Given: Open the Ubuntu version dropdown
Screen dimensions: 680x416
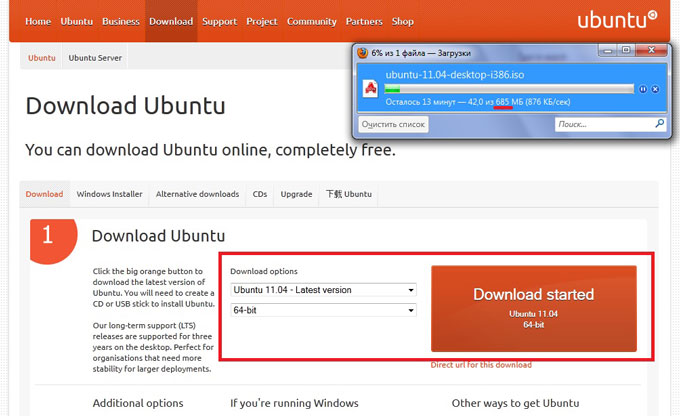Looking at the screenshot, I should (x=323, y=290).
